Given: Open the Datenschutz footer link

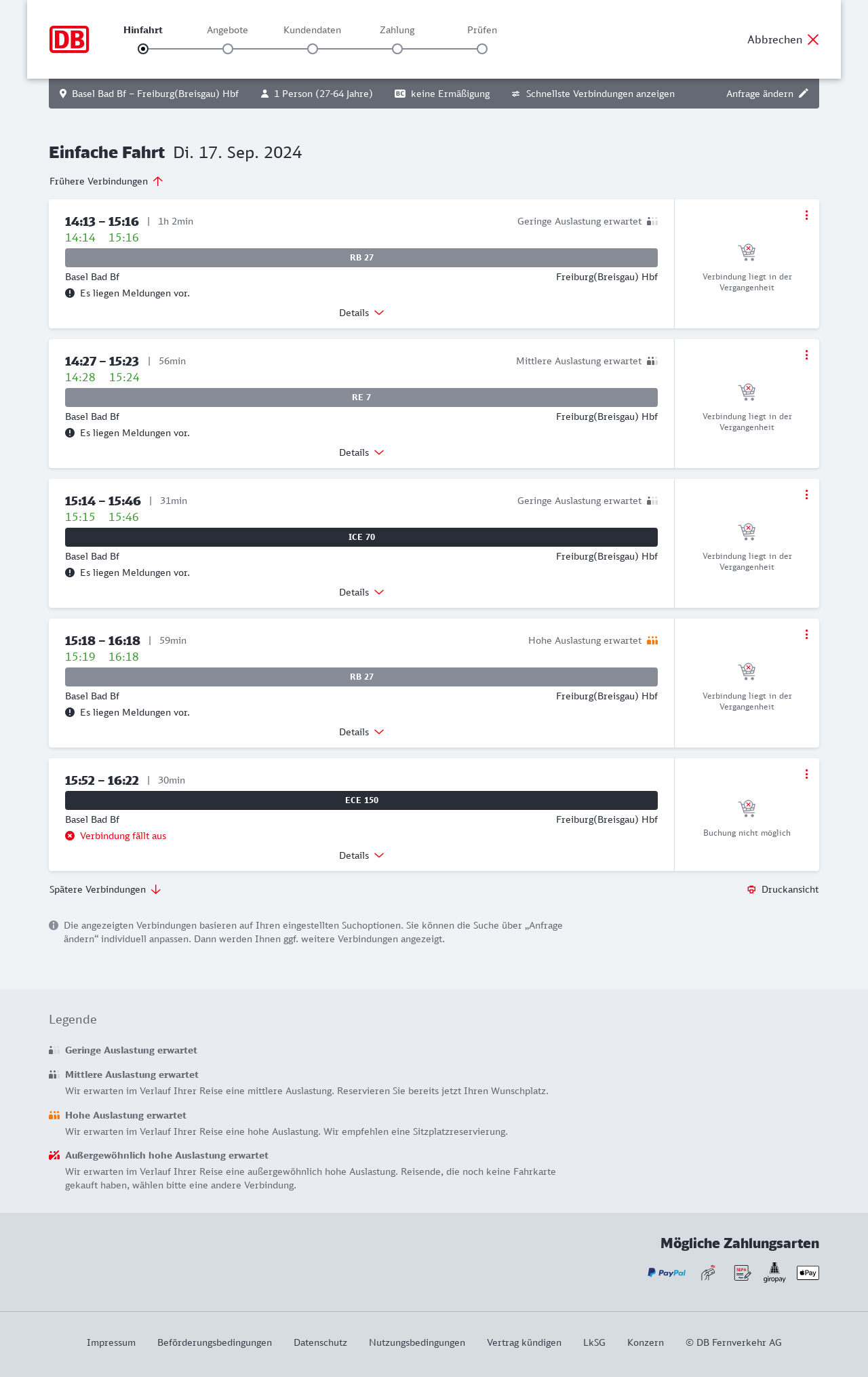Looking at the screenshot, I should click(320, 1342).
